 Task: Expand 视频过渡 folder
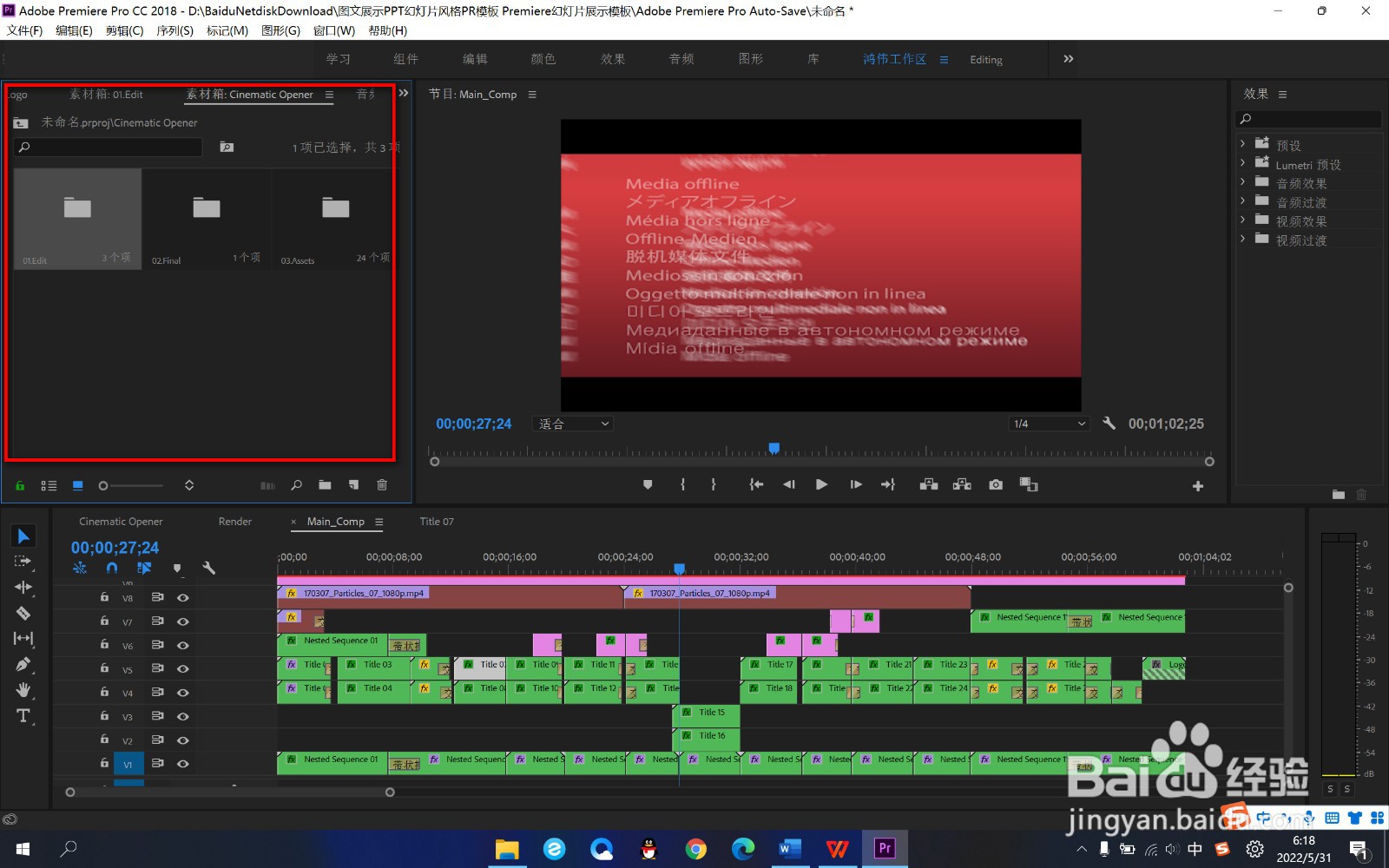coord(1242,239)
